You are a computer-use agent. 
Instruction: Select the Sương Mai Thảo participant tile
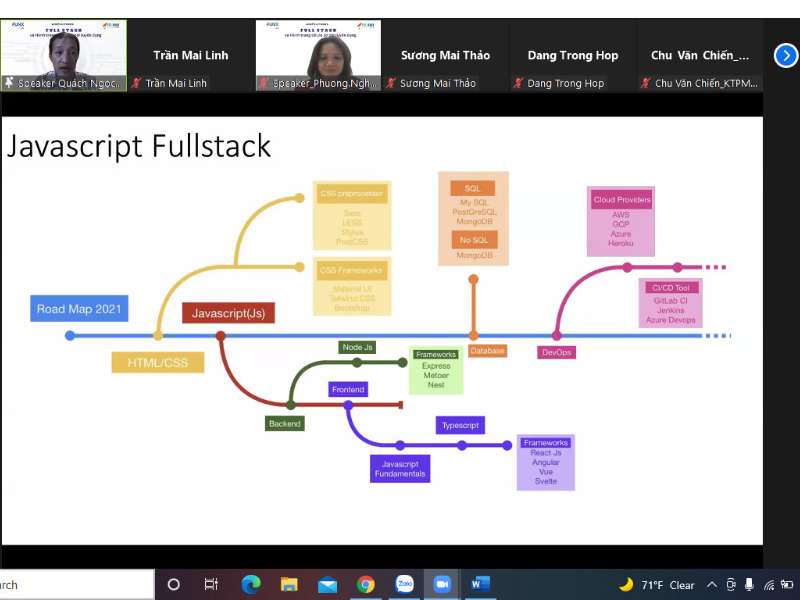[x=445, y=56]
